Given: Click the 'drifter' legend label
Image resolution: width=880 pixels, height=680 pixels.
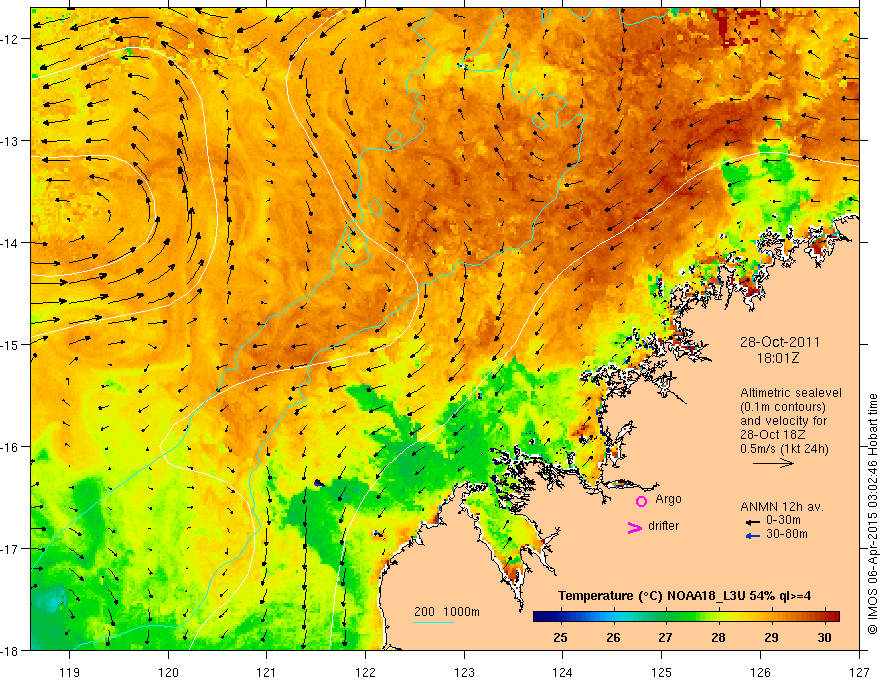Looking at the screenshot, I should 663,526.
